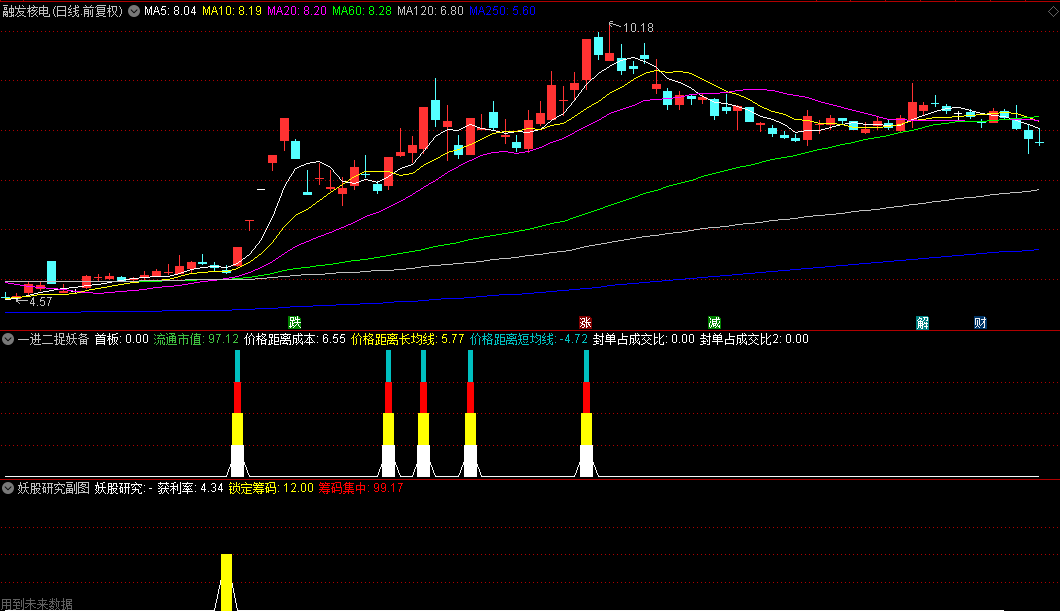
Task: Select the yellow MA10: 8.19 label
Action: tap(232, 11)
